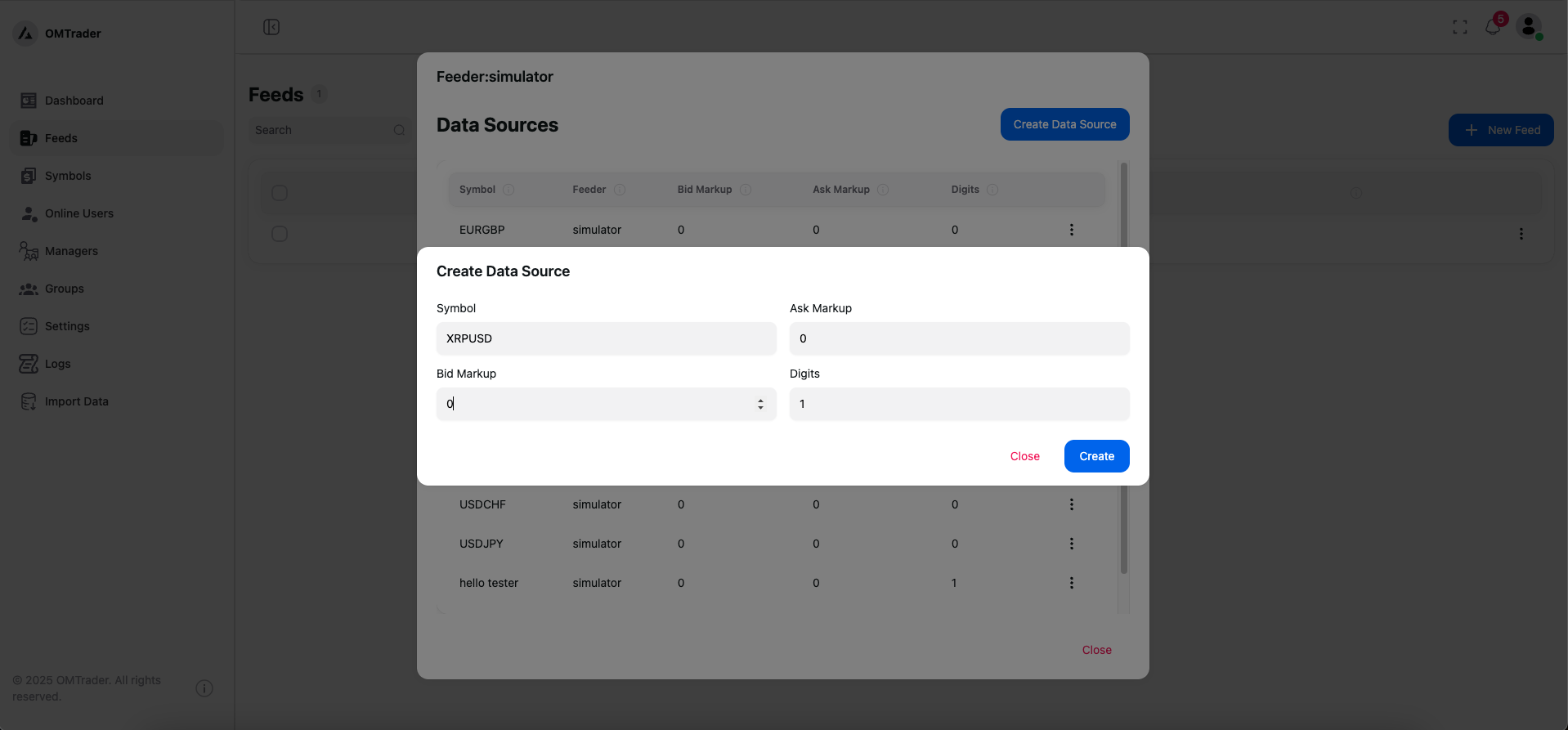Screen dimensions: 1568x730
Task: Click Symbol column header
Action: [477, 190]
